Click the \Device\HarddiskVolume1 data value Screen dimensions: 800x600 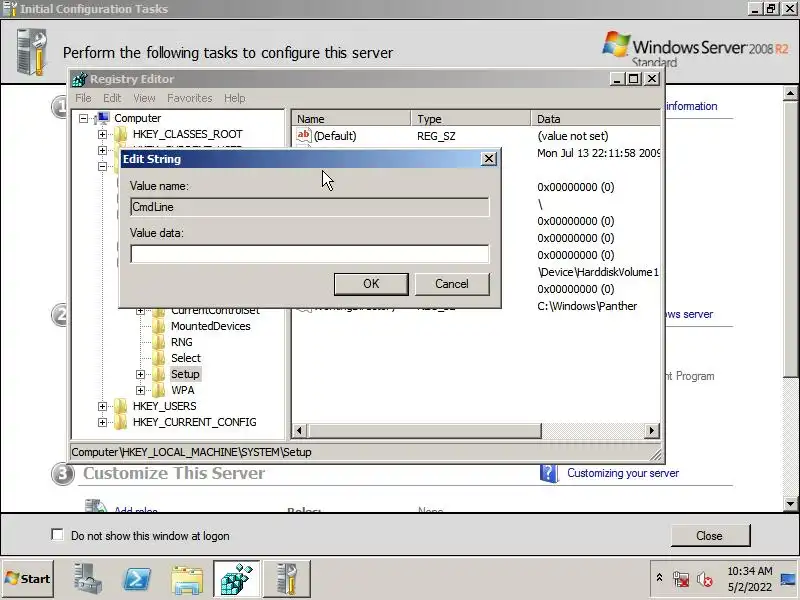click(598, 272)
